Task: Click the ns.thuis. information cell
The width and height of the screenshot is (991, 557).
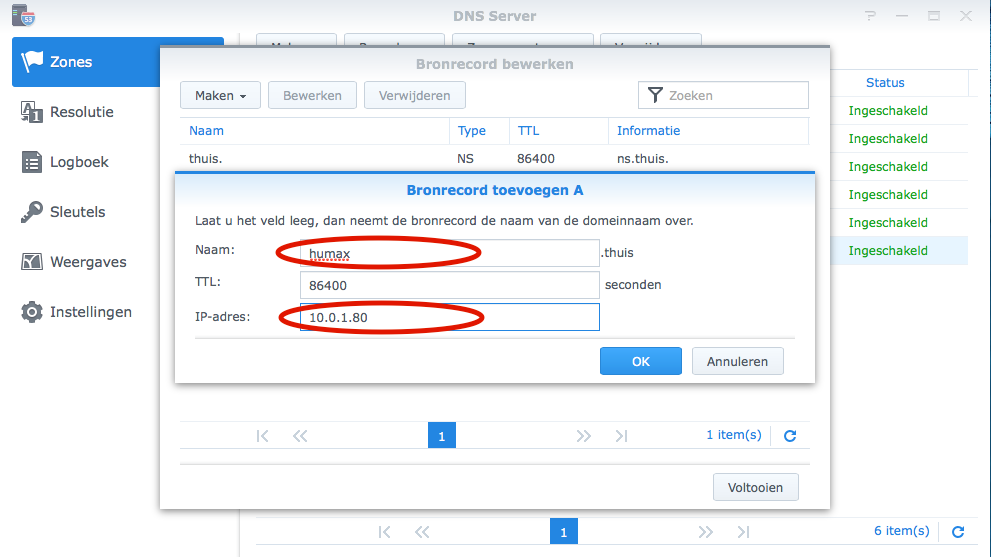Action: (643, 159)
